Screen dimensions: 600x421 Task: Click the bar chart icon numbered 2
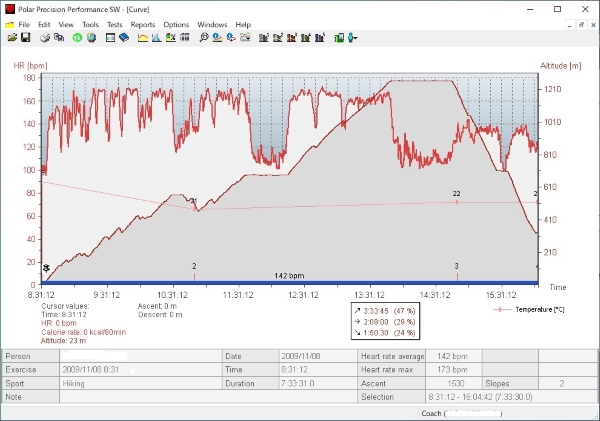278,38
